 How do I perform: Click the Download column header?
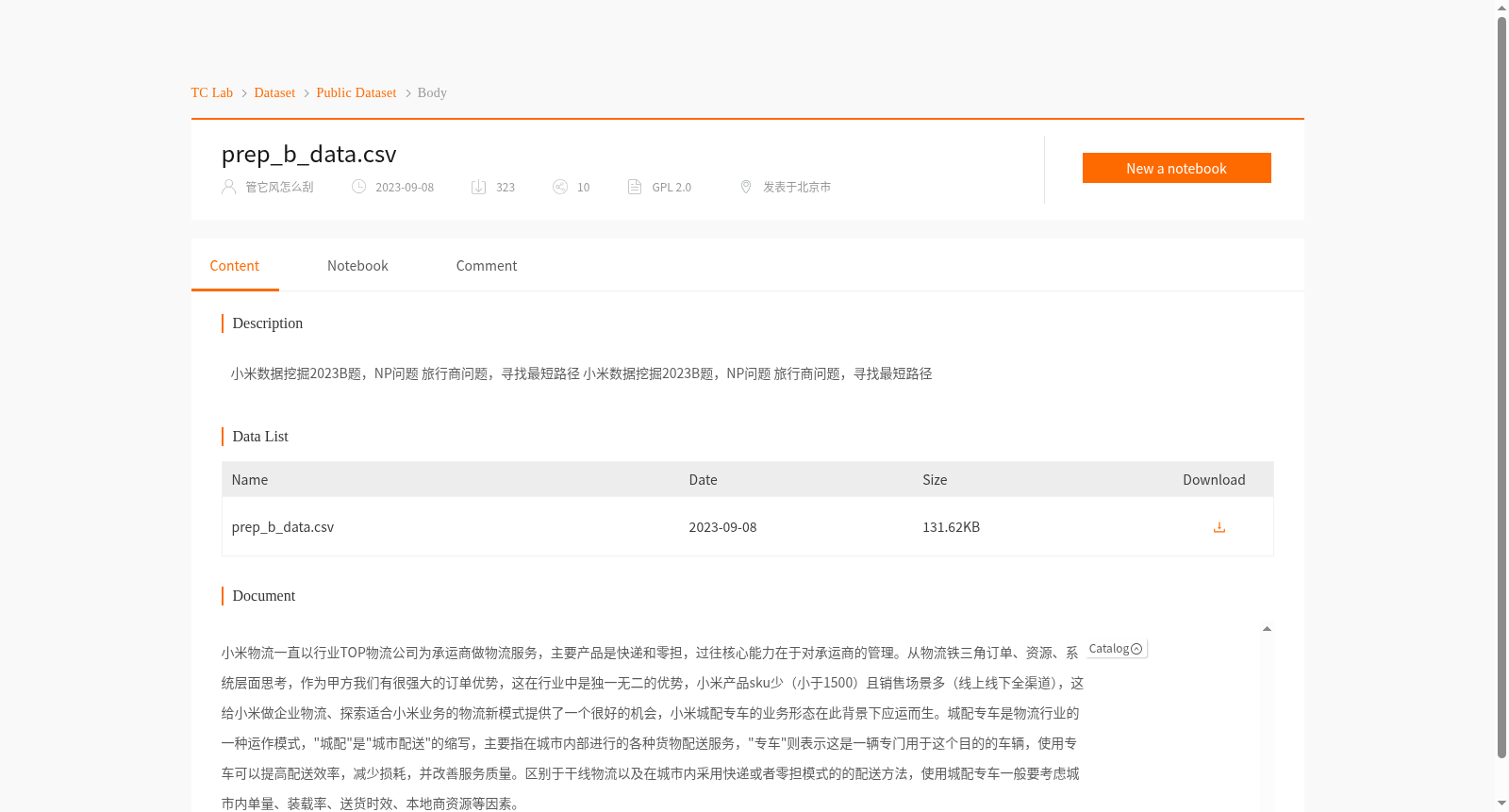pyautogui.click(x=1214, y=480)
